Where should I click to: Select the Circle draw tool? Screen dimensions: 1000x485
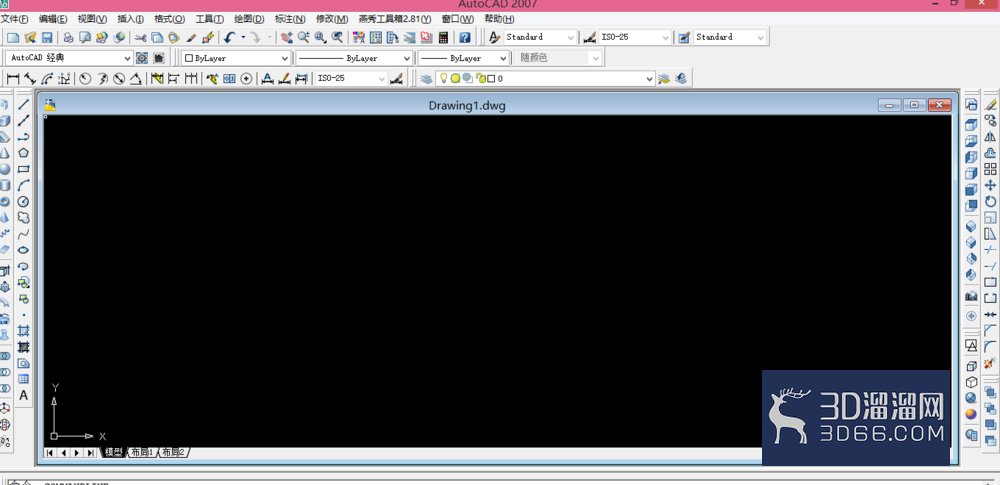point(24,202)
